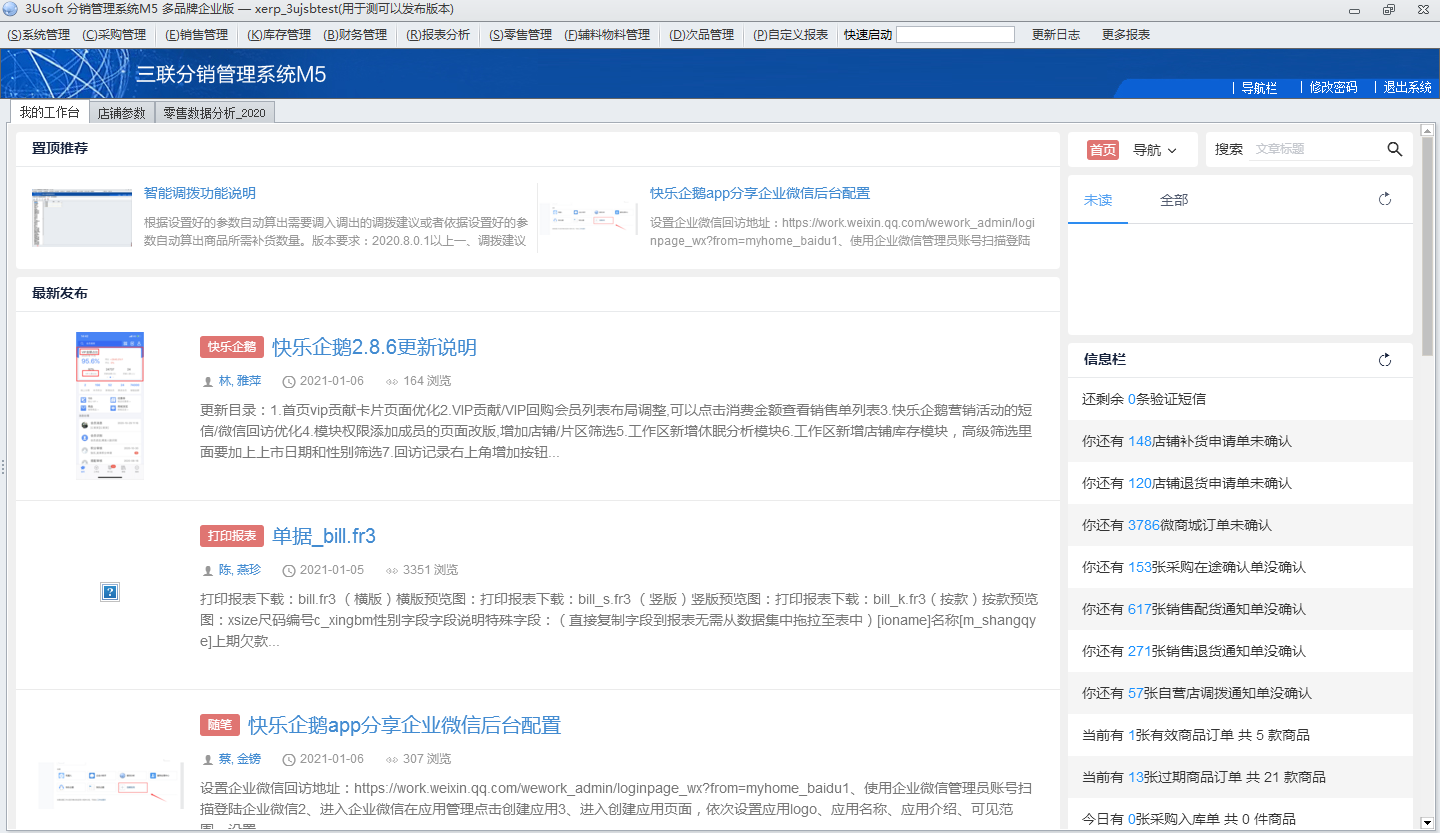Click 修改密码 in the header
This screenshot has width=1440, height=833.
(1334, 88)
